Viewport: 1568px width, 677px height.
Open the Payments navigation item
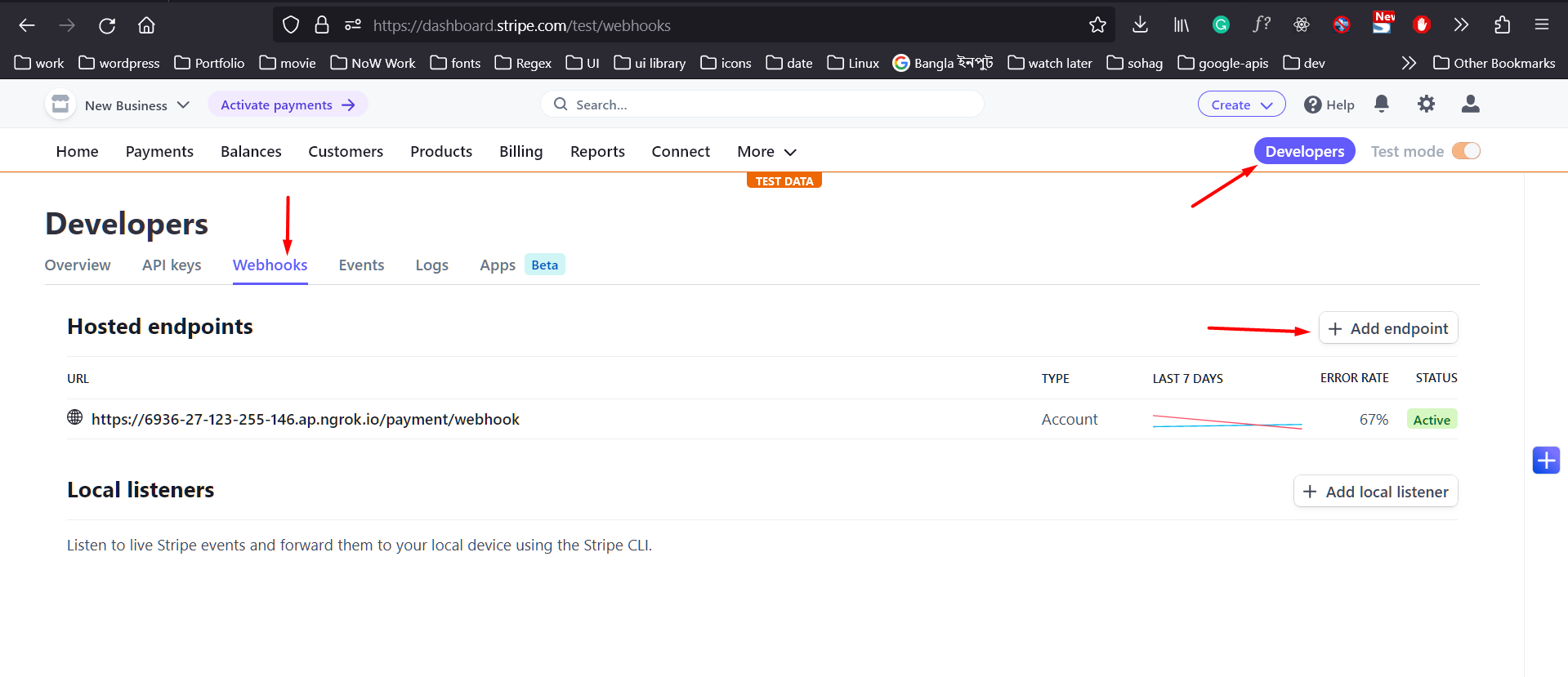[x=159, y=152]
